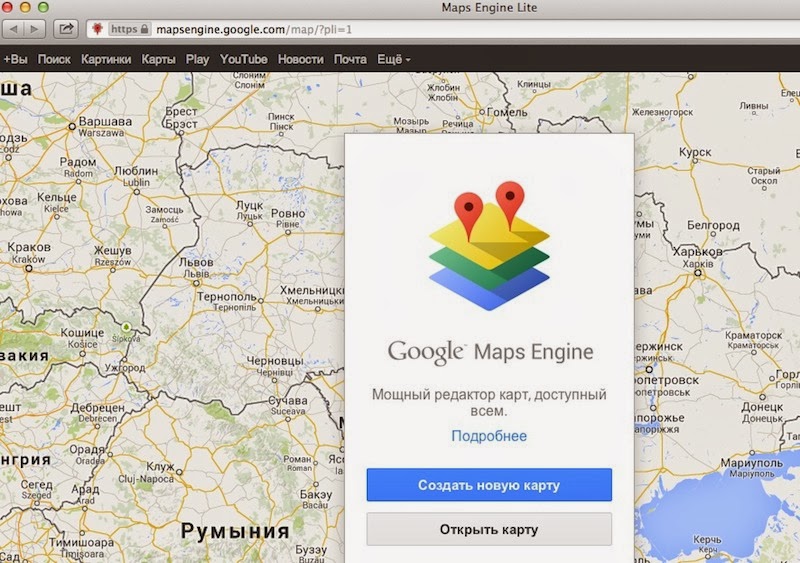Click the Львов city label
800x563 pixels.
pos(196,262)
